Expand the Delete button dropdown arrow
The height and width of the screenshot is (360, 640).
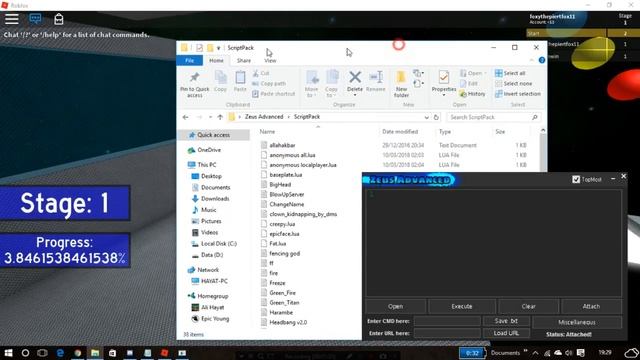pos(355,96)
